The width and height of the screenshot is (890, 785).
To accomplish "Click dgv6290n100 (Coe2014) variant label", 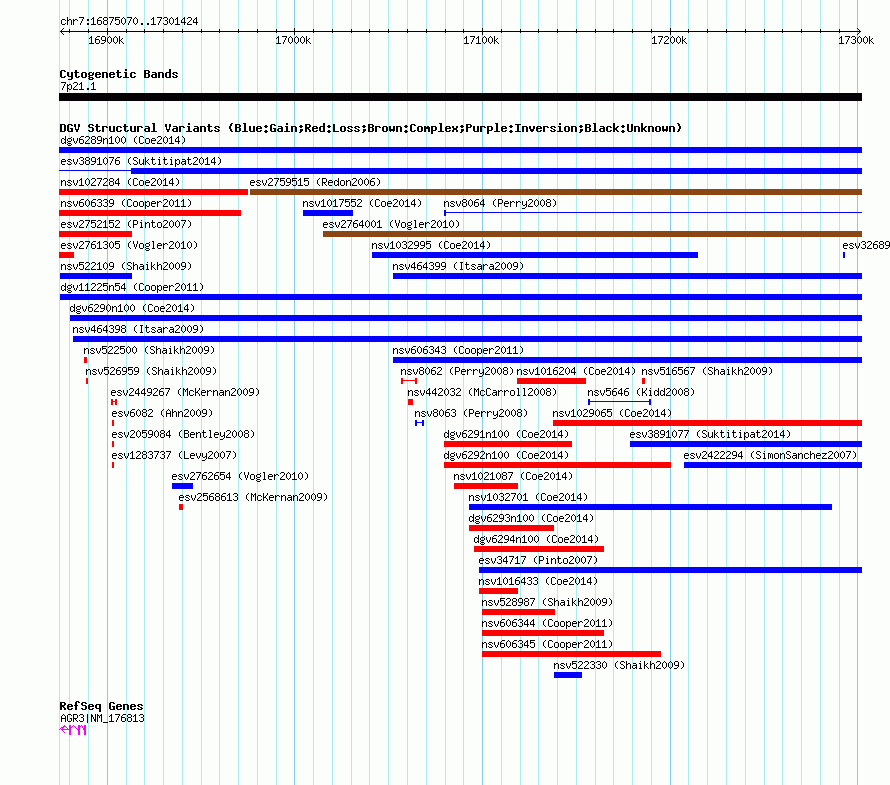I will click(132, 308).
